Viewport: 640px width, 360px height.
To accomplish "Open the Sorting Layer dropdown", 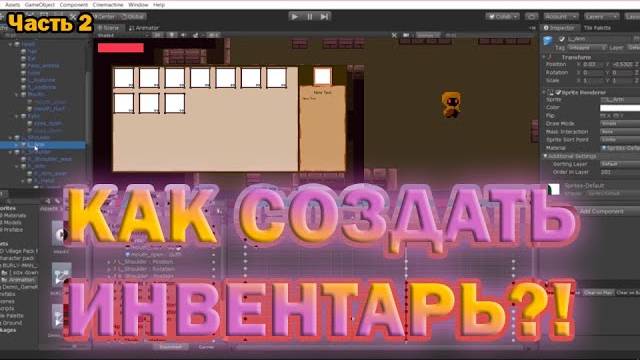I will (x=620, y=164).
